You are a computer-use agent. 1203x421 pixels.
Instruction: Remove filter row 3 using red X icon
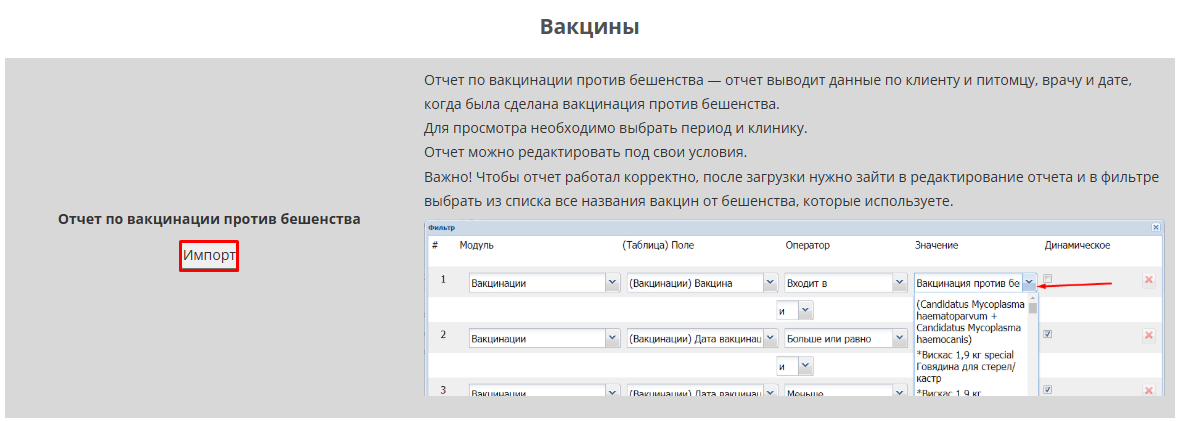(x=1148, y=390)
